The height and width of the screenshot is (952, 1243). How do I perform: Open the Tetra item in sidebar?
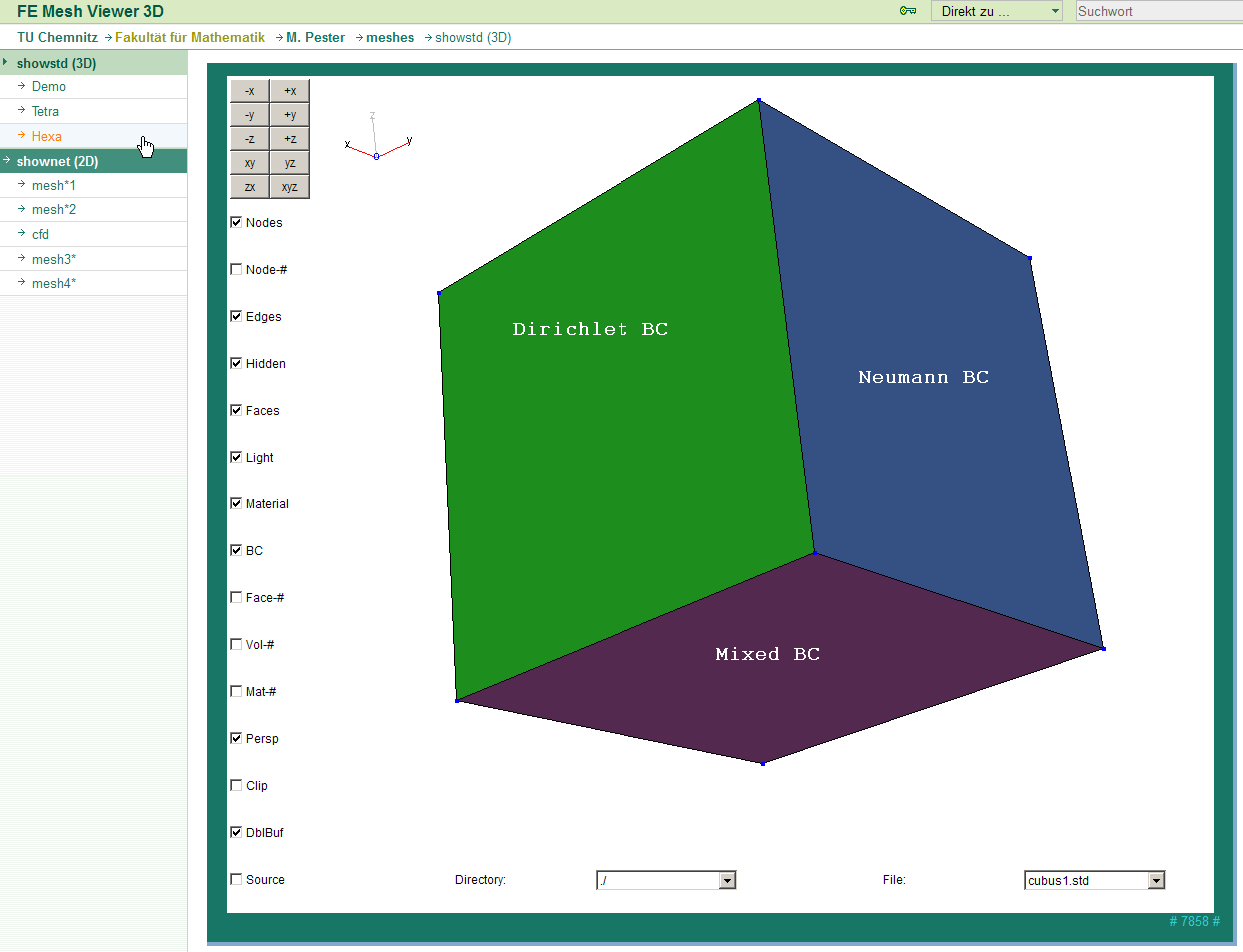pos(45,111)
